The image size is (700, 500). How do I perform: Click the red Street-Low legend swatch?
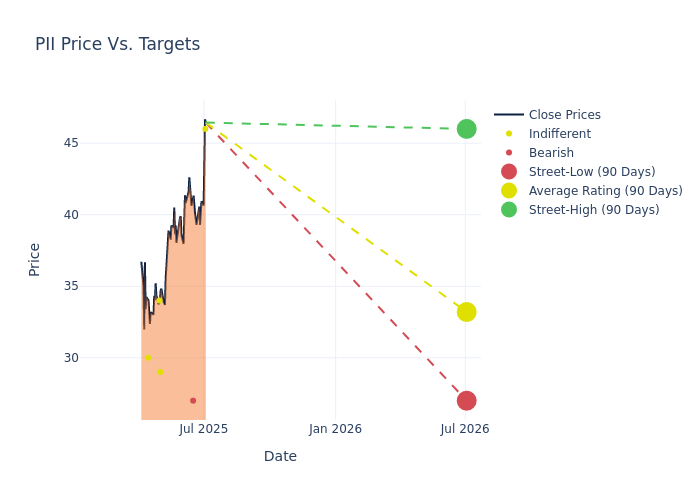(509, 172)
